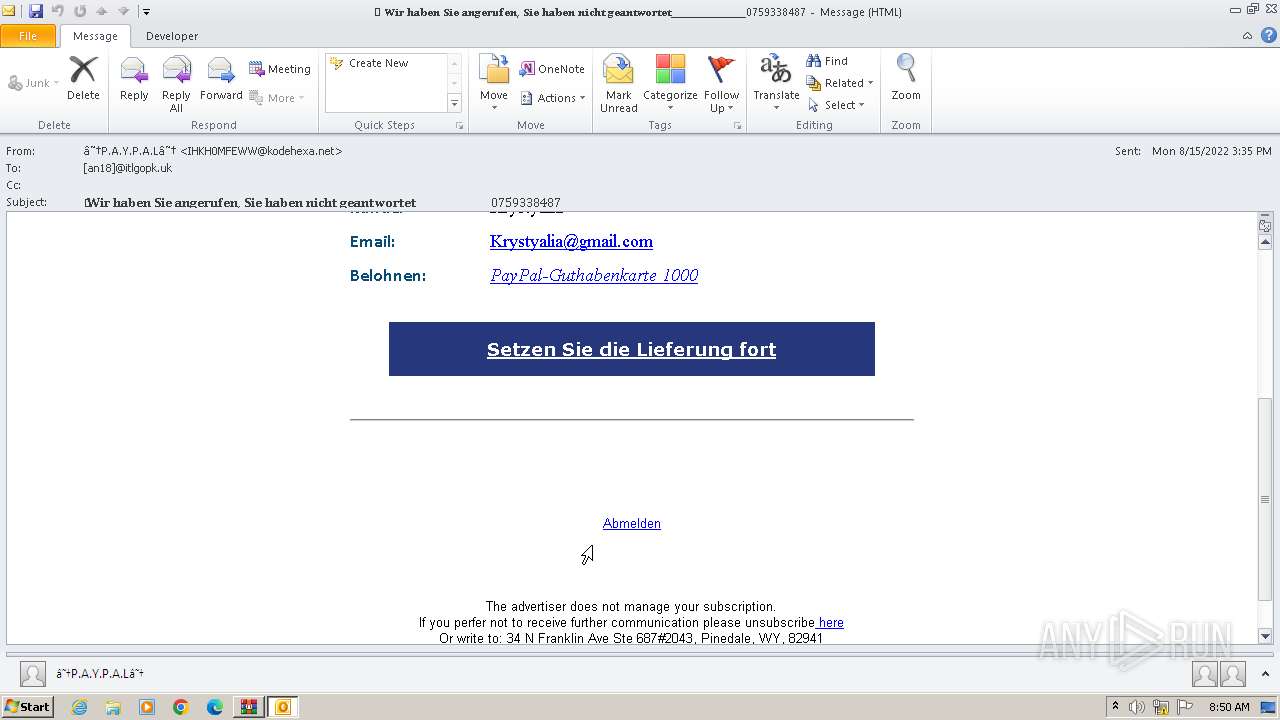Open the Categorize color squares
The height and width of the screenshot is (720, 1280).
(670, 70)
